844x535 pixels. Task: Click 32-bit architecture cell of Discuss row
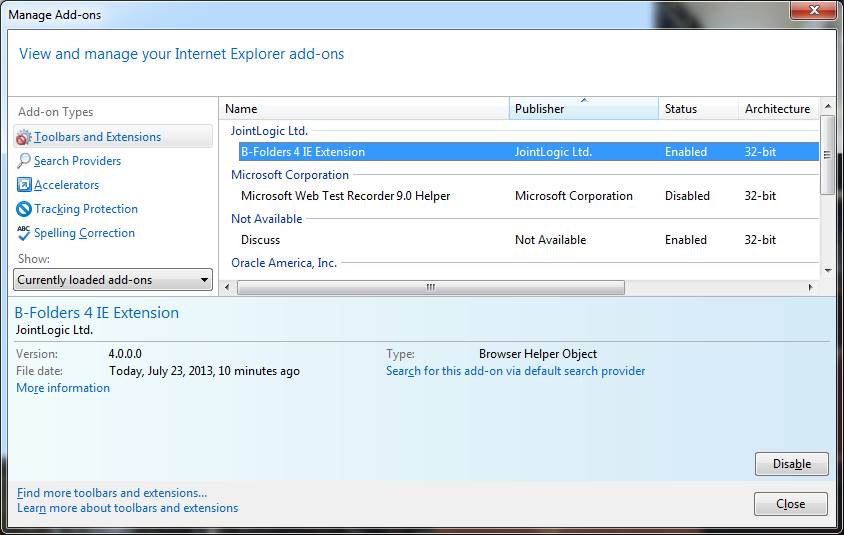(x=760, y=240)
